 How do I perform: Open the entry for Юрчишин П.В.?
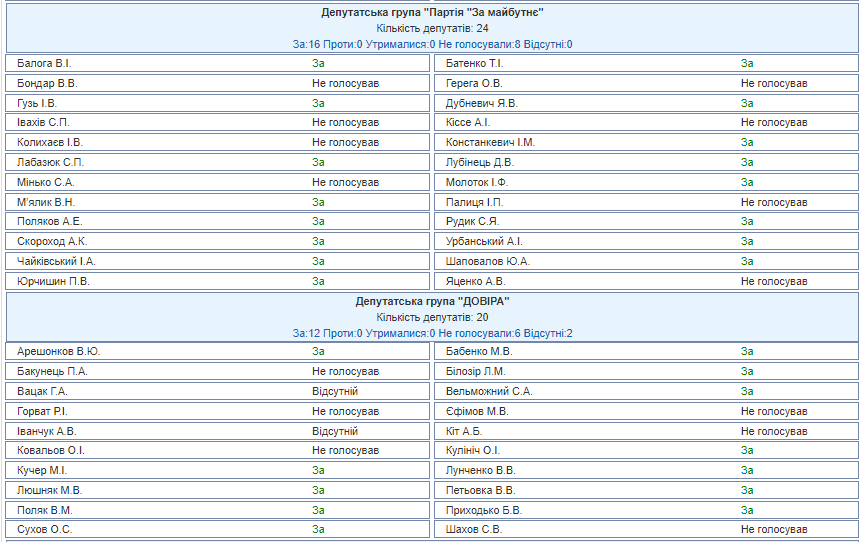(x=53, y=281)
